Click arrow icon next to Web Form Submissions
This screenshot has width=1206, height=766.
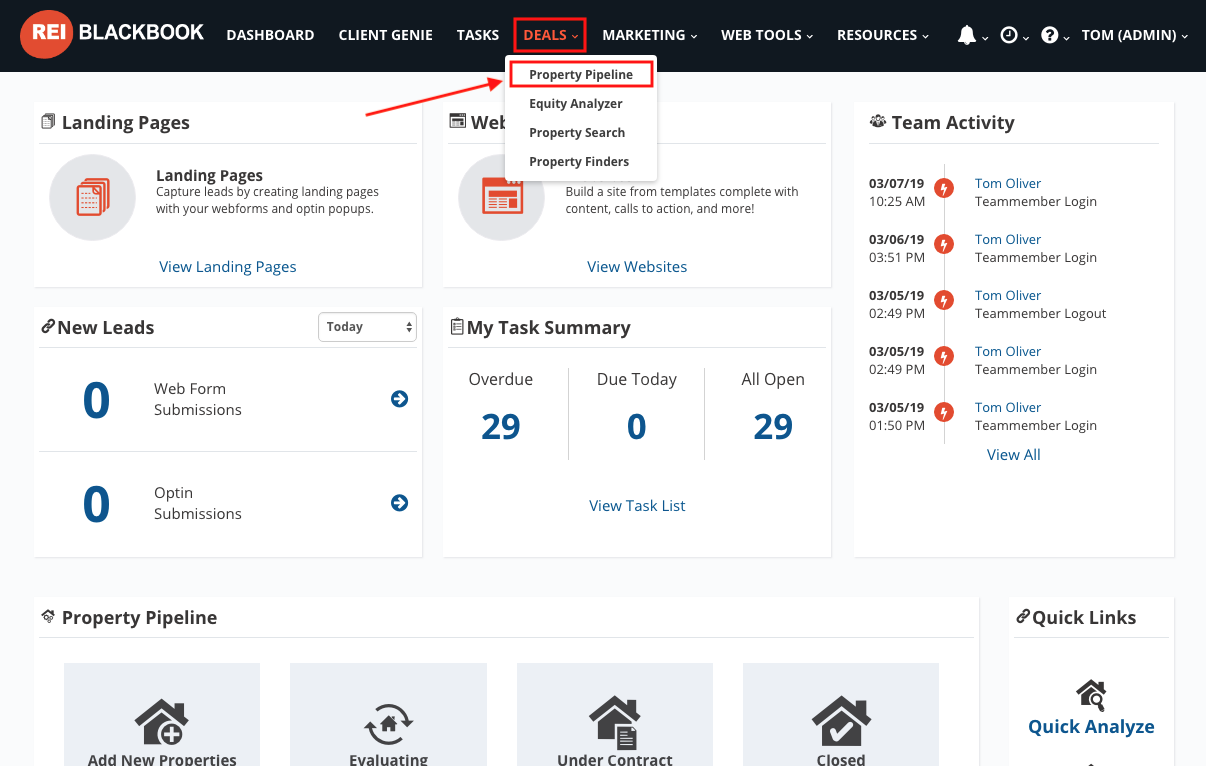click(400, 399)
